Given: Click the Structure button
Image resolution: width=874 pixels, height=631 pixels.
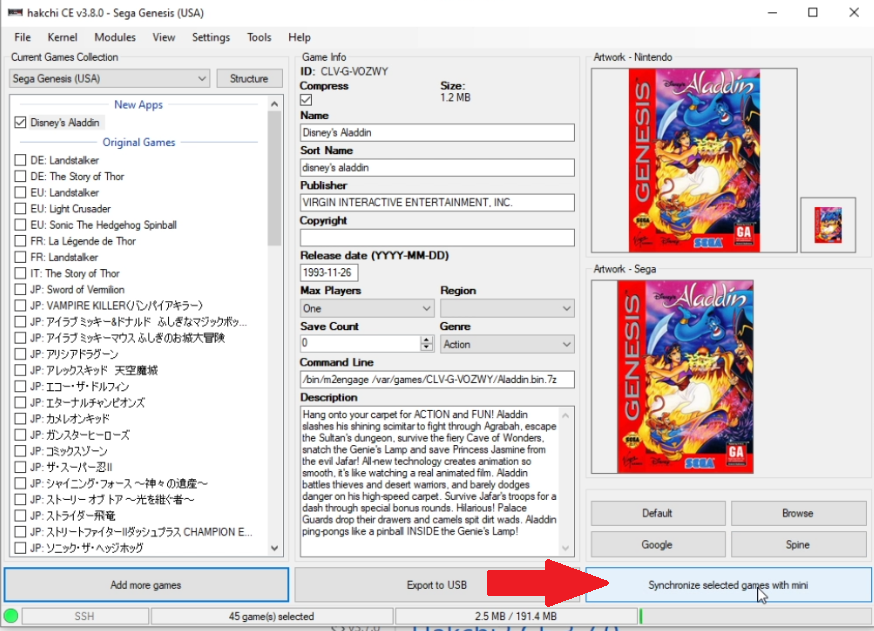Looking at the screenshot, I should [249, 79].
